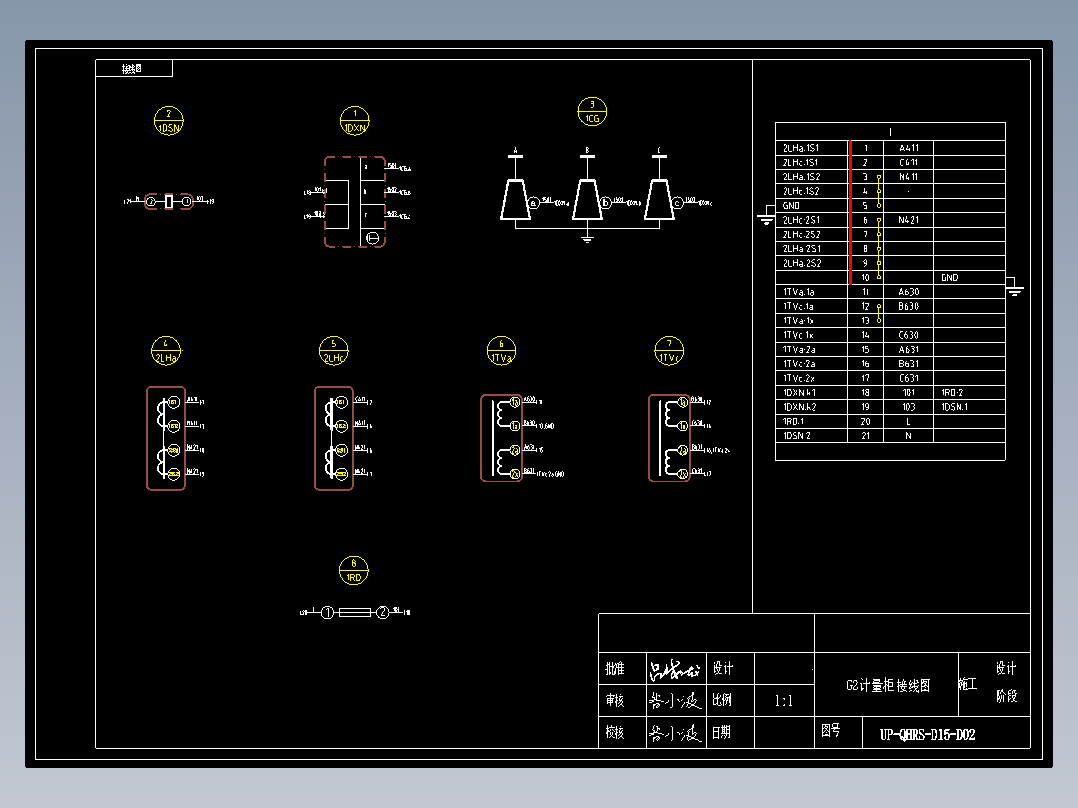Select the ground symbol right of terminal table
The width and height of the screenshot is (1078, 808).
pyautogui.click(x=1015, y=289)
